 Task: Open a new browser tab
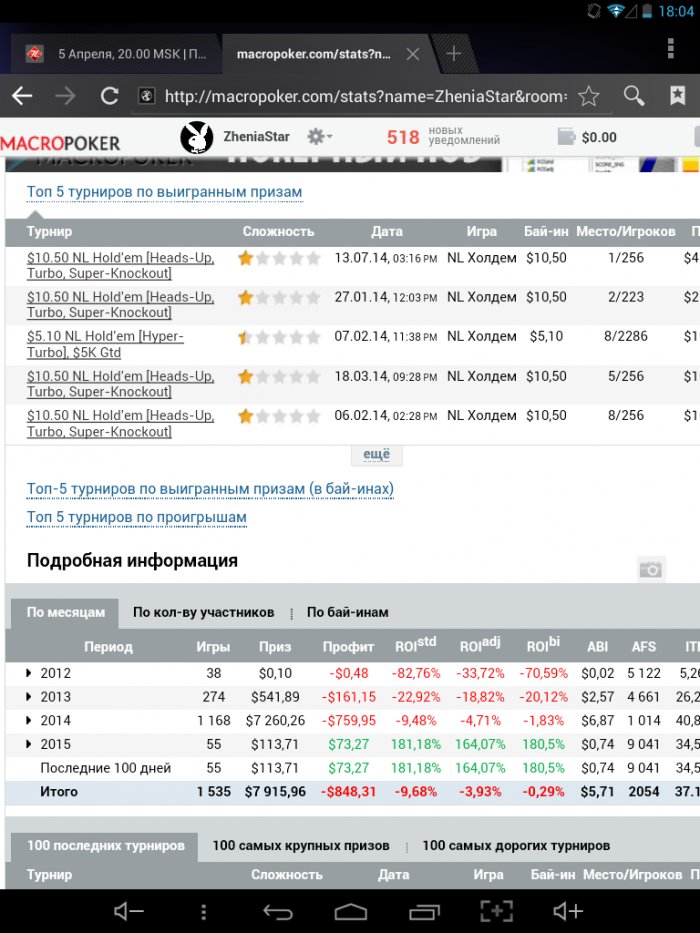[453, 53]
